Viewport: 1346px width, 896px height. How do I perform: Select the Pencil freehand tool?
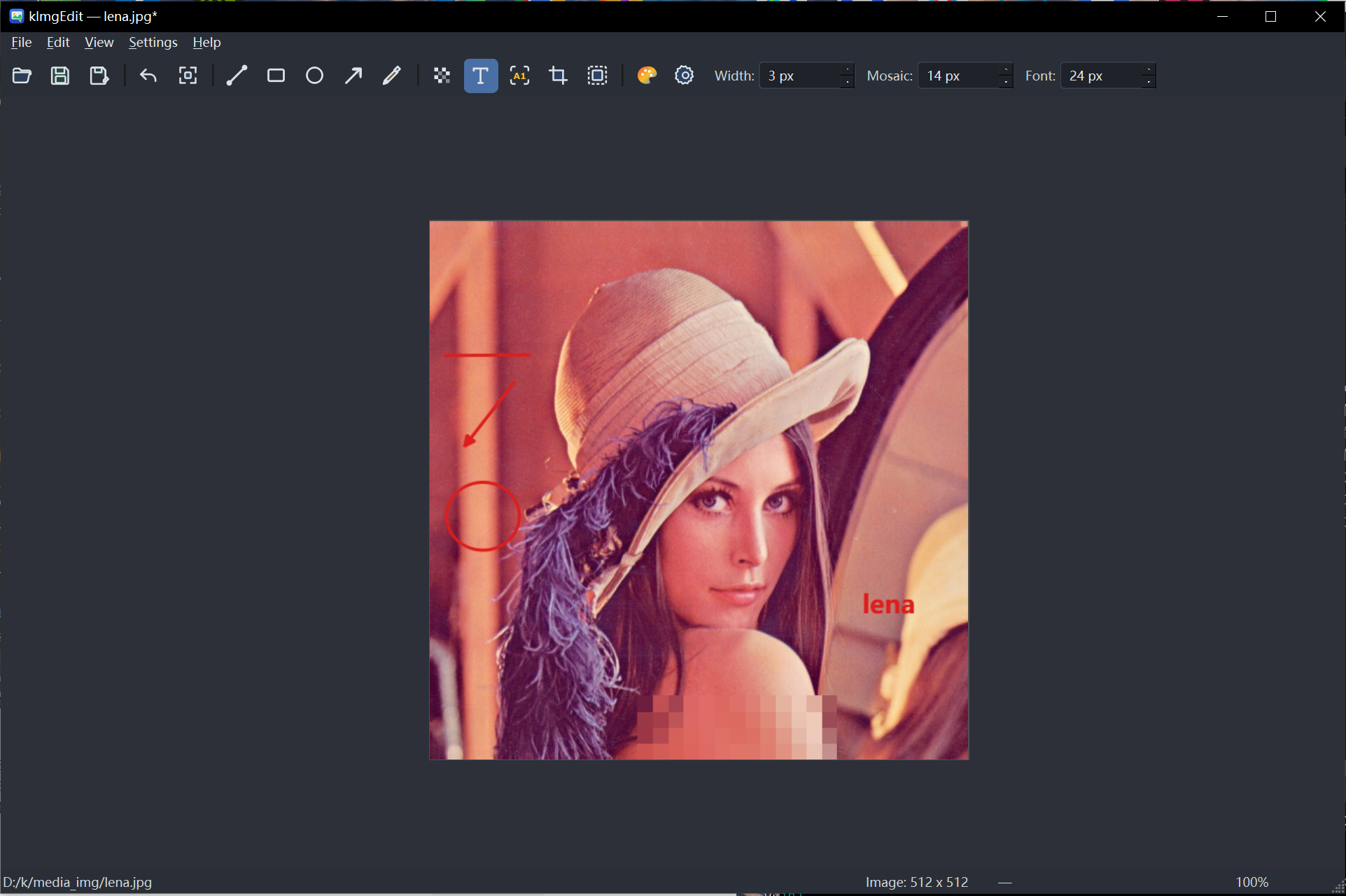392,76
